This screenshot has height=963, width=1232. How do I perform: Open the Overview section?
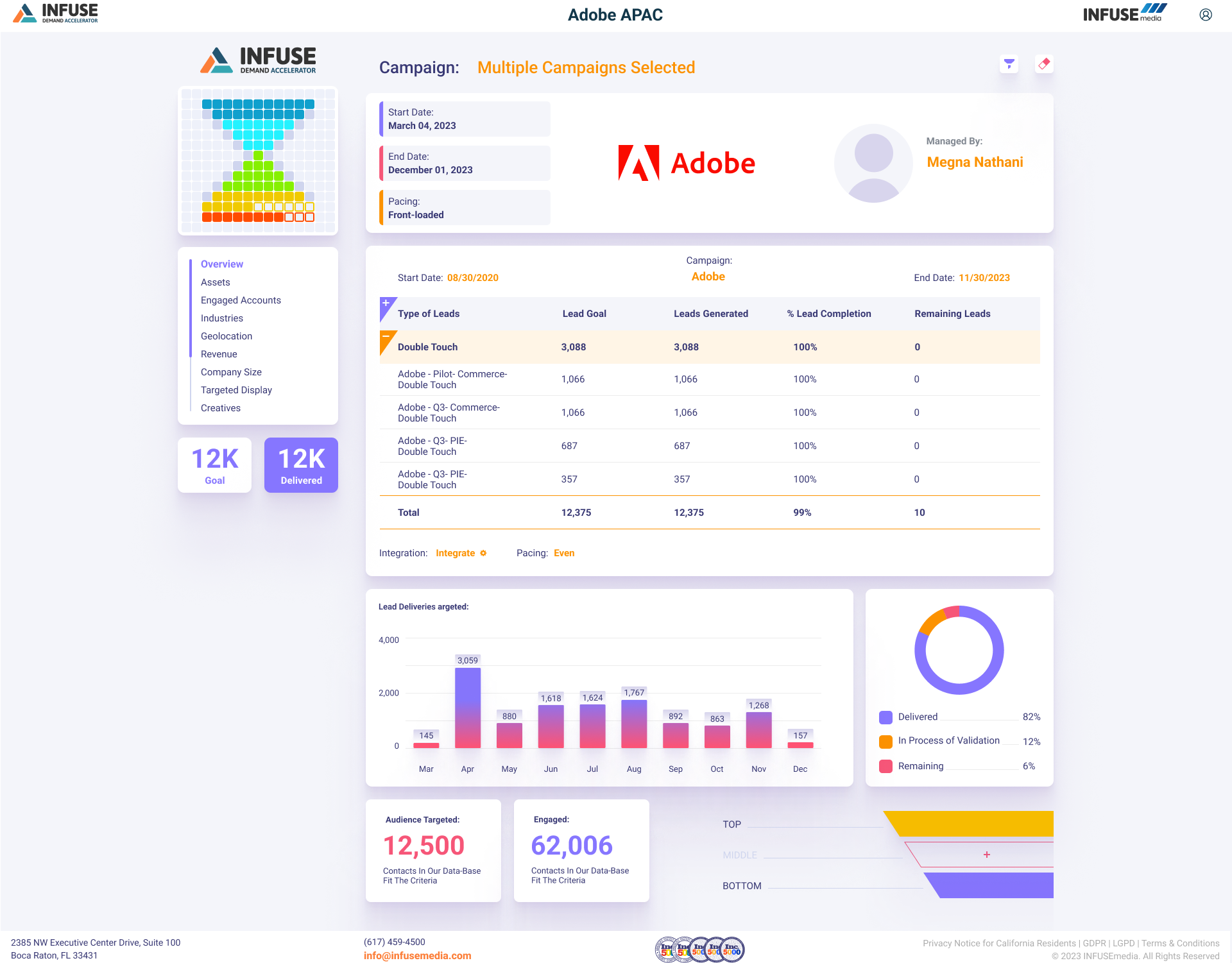point(222,264)
